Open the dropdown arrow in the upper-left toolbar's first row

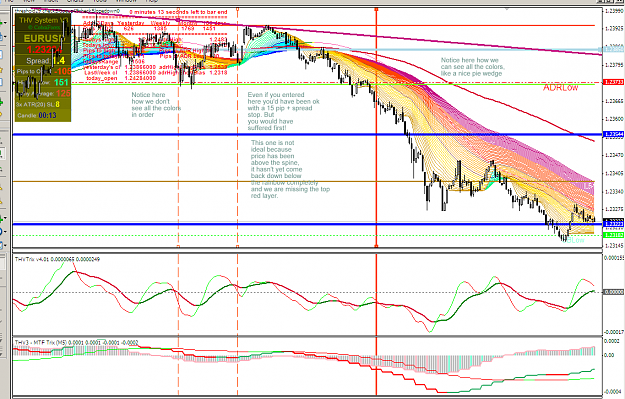5,24
